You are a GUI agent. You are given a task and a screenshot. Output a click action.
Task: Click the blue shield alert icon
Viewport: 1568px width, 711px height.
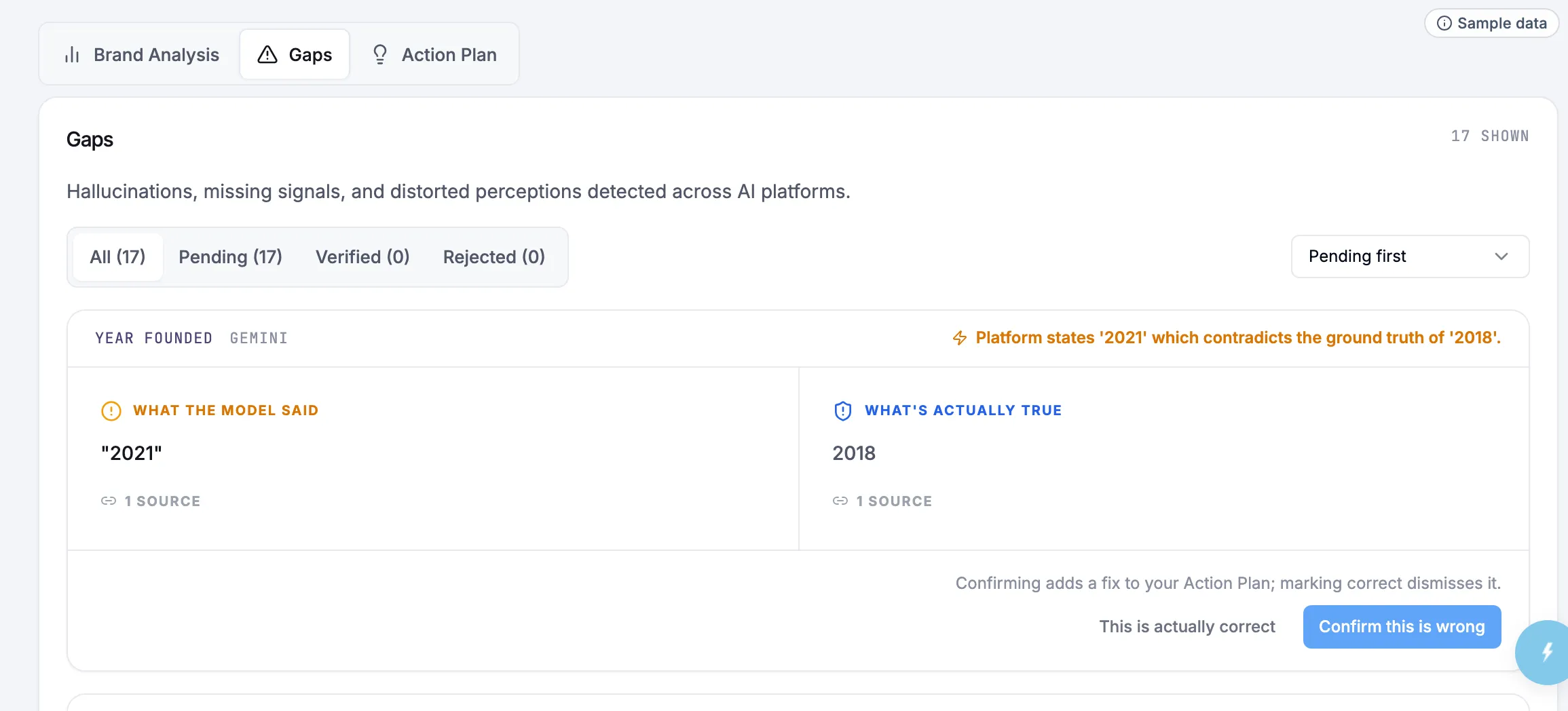[x=843, y=411]
